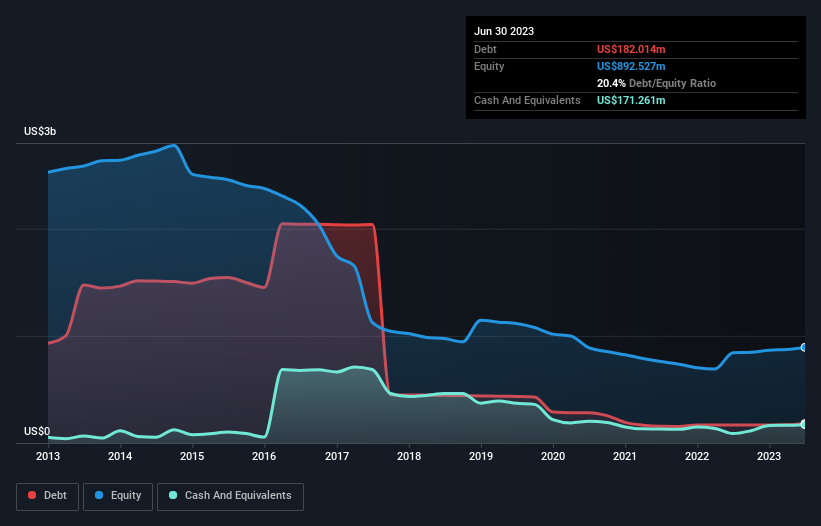Click the Equity row label in tooltip
821x526 pixels.
coord(489,66)
